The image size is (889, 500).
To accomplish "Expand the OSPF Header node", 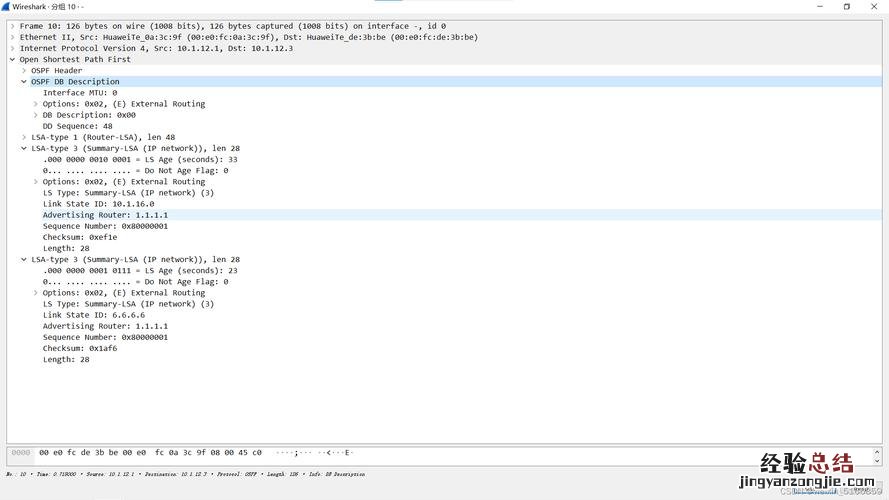I will [24, 71].
